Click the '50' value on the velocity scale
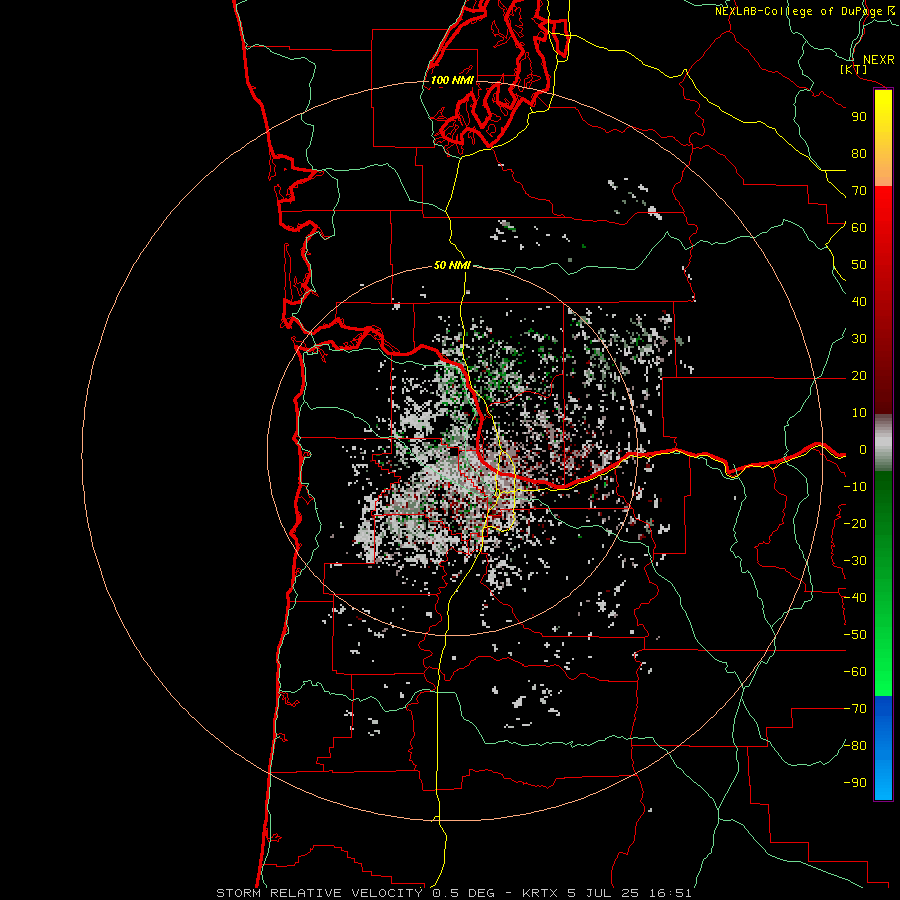The height and width of the screenshot is (900, 900). 859,265
